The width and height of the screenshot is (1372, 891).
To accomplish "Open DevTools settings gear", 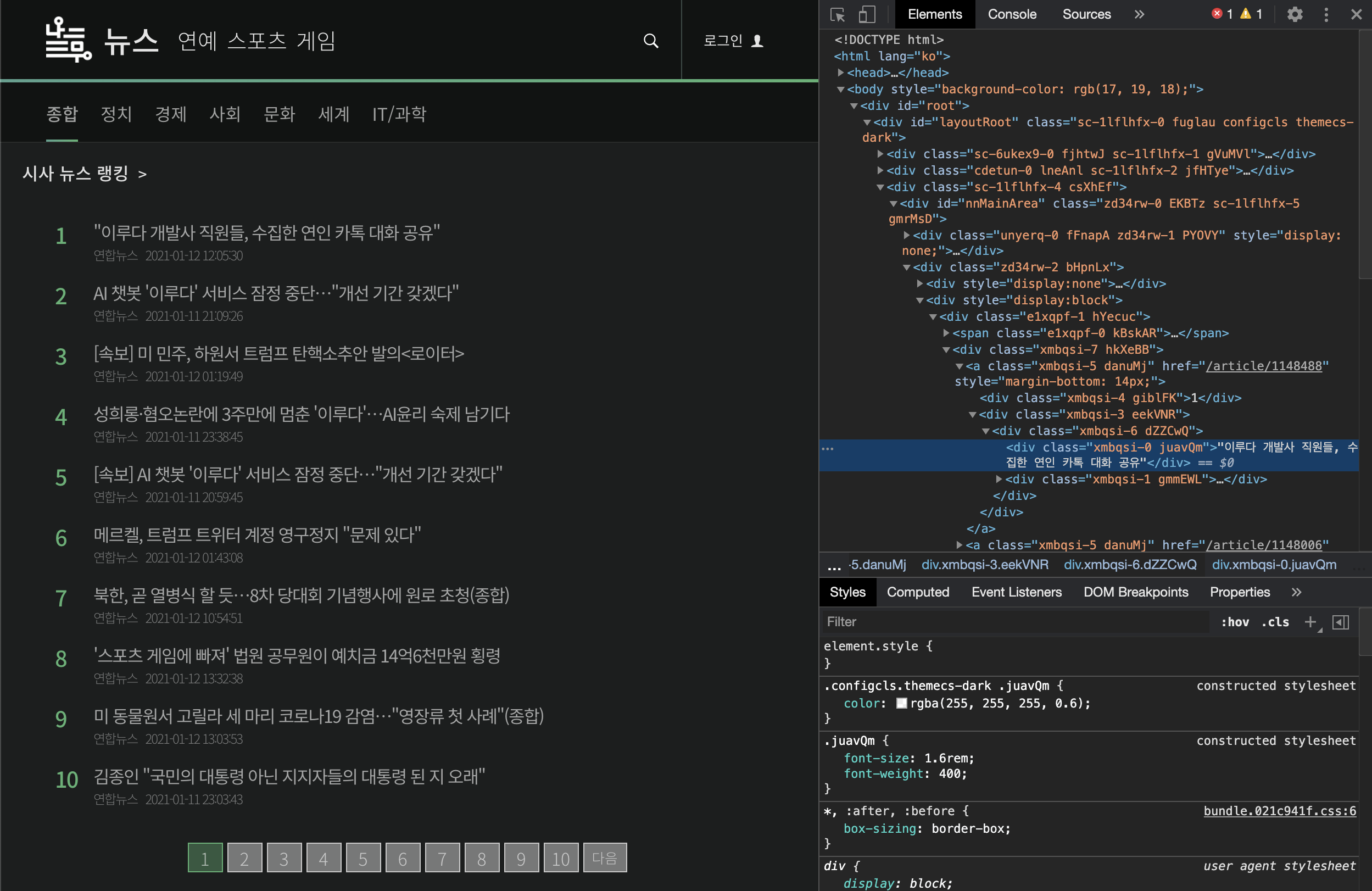I will (x=1295, y=14).
